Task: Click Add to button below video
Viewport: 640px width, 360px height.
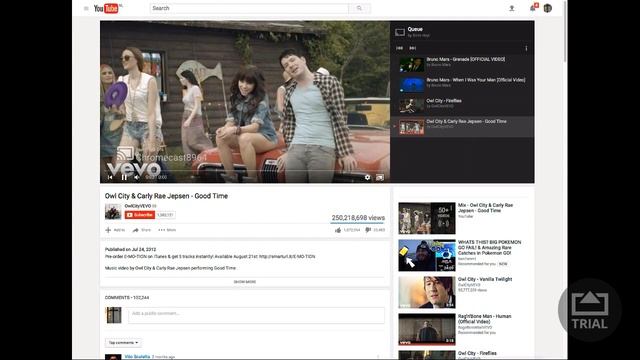Action: click(x=115, y=230)
